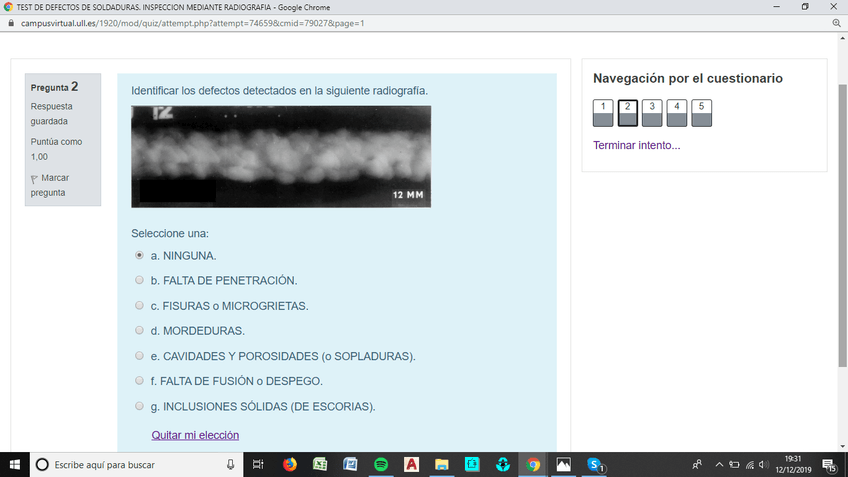
Task: Flag question with Marcar pregunta icon
Action: 35,179
